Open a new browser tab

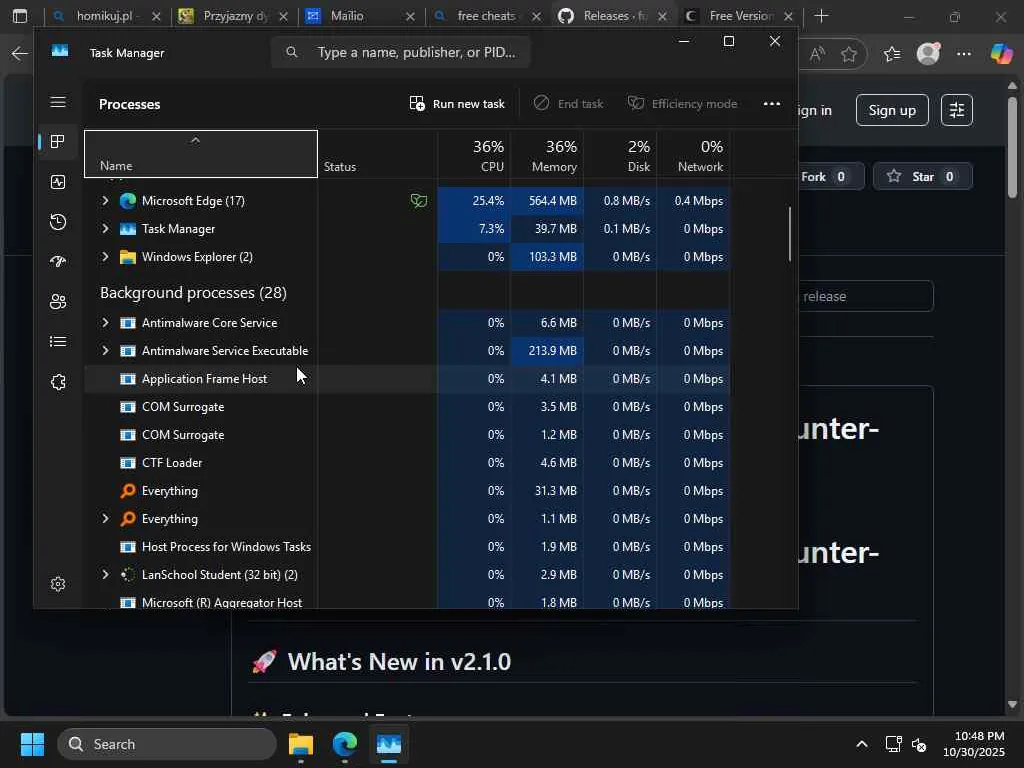click(x=822, y=16)
